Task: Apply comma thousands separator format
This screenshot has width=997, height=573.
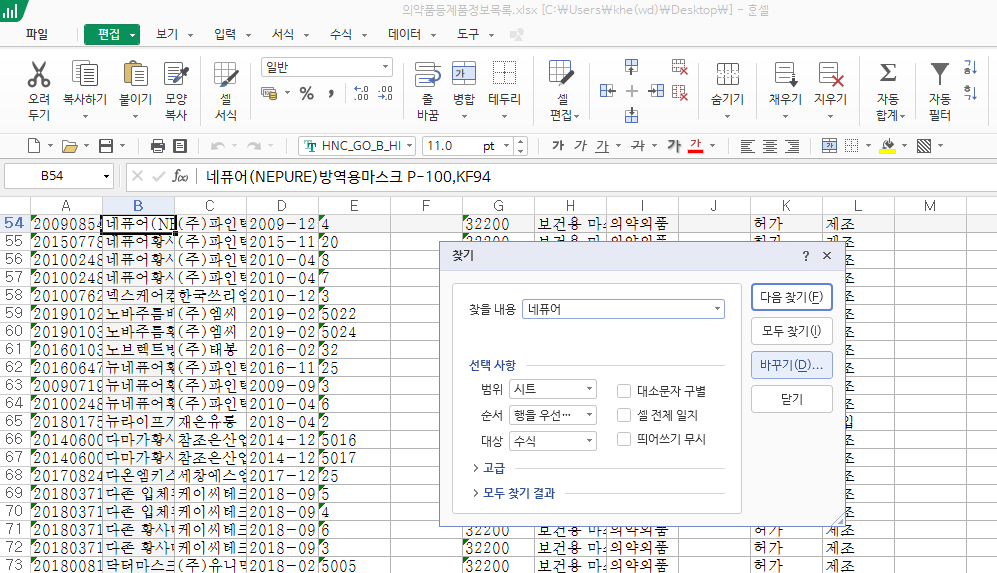Action: [x=331, y=94]
